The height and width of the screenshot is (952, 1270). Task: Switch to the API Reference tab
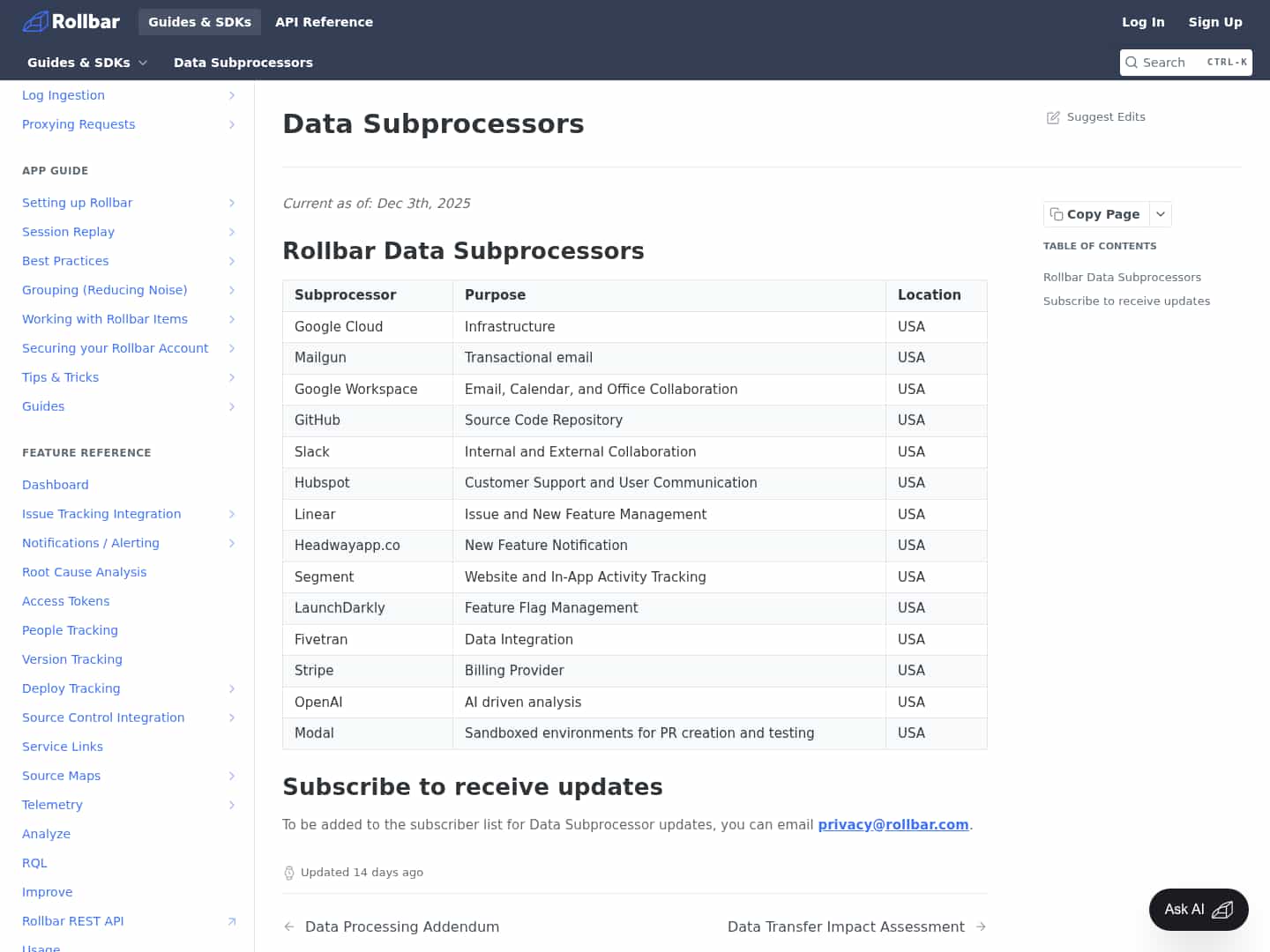[x=324, y=22]
